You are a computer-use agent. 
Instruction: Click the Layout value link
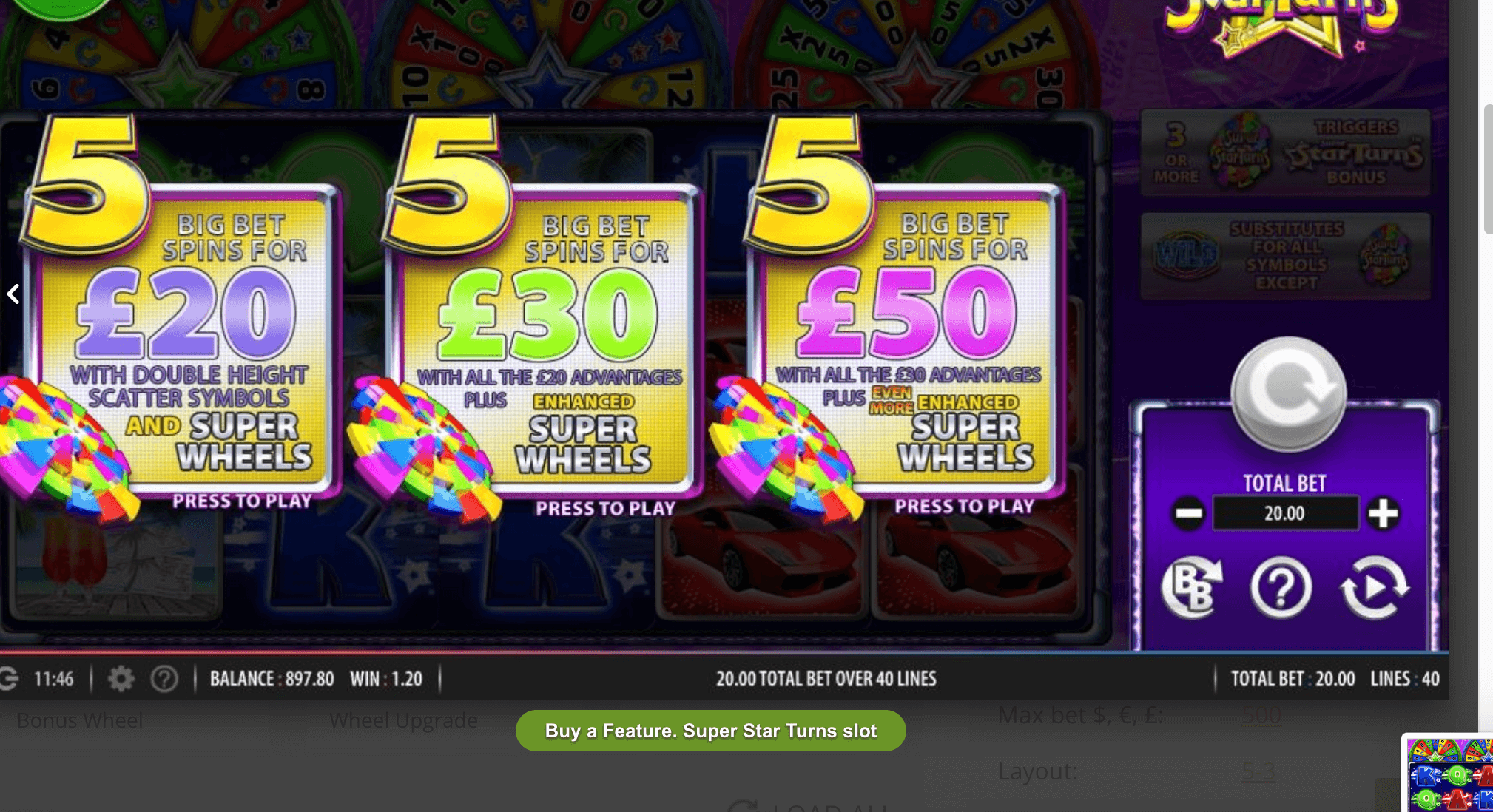click(1258, 771)
